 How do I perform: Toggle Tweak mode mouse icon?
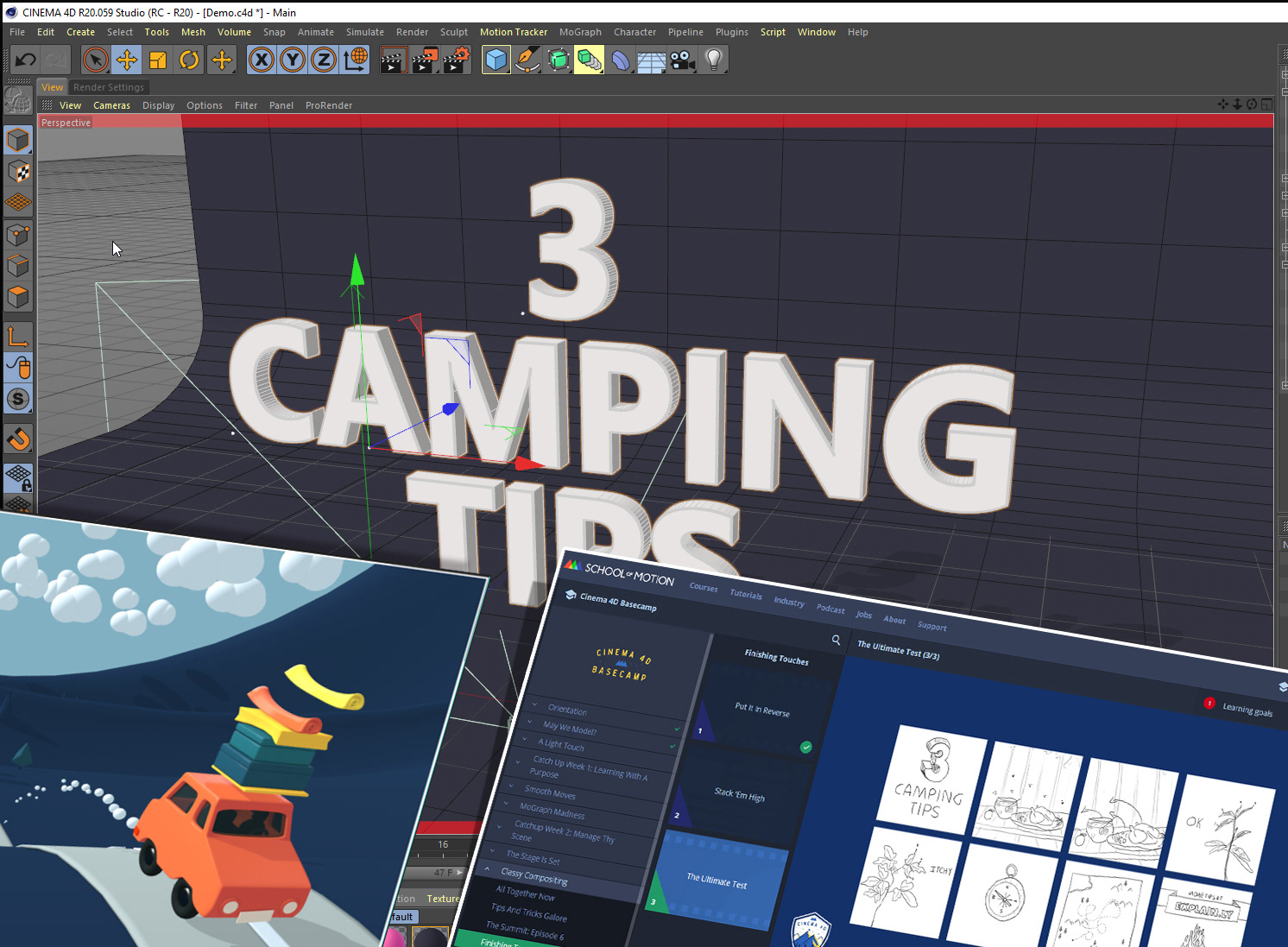click(18, 368)
